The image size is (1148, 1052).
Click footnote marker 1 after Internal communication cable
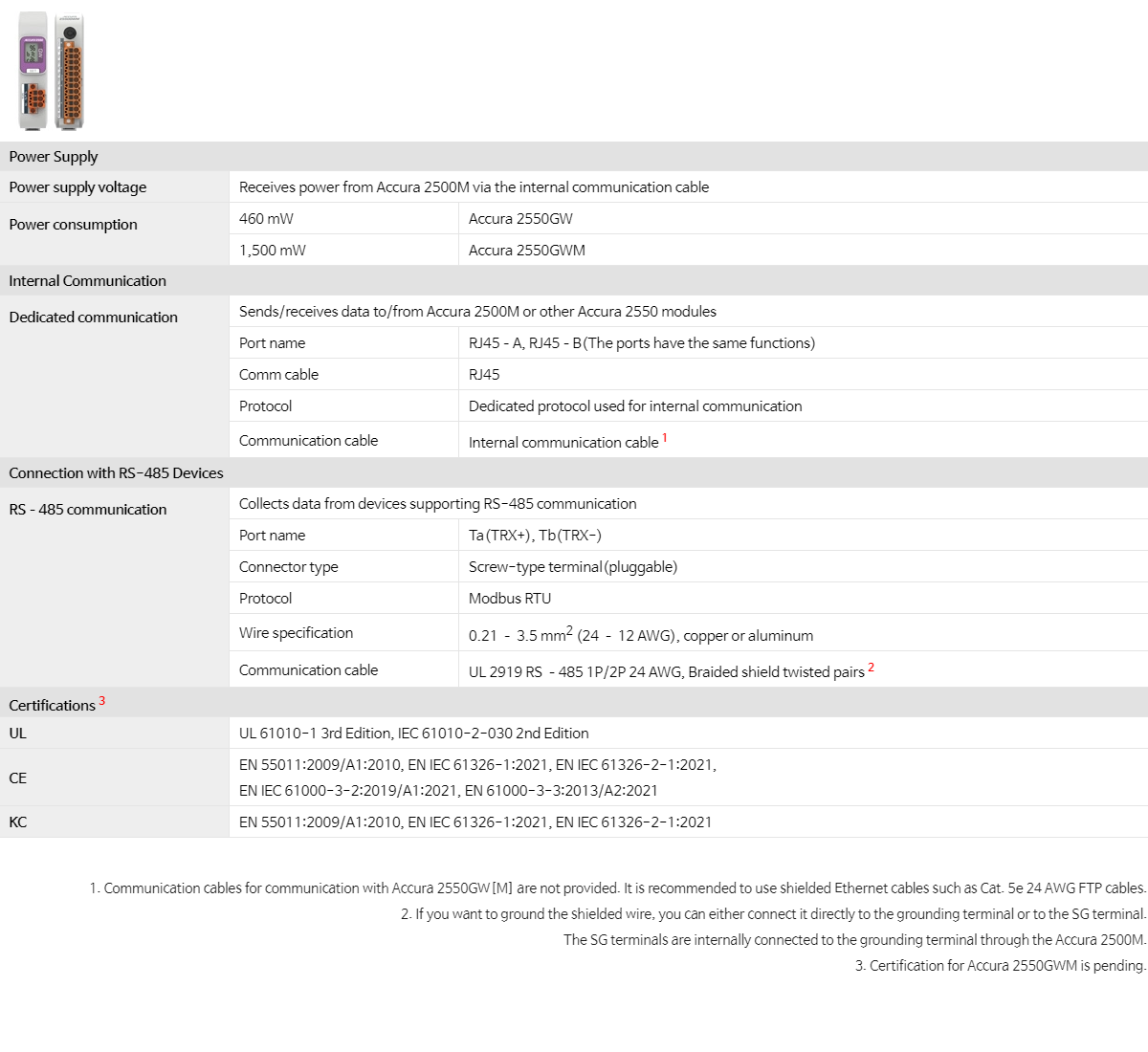(665, 438)
